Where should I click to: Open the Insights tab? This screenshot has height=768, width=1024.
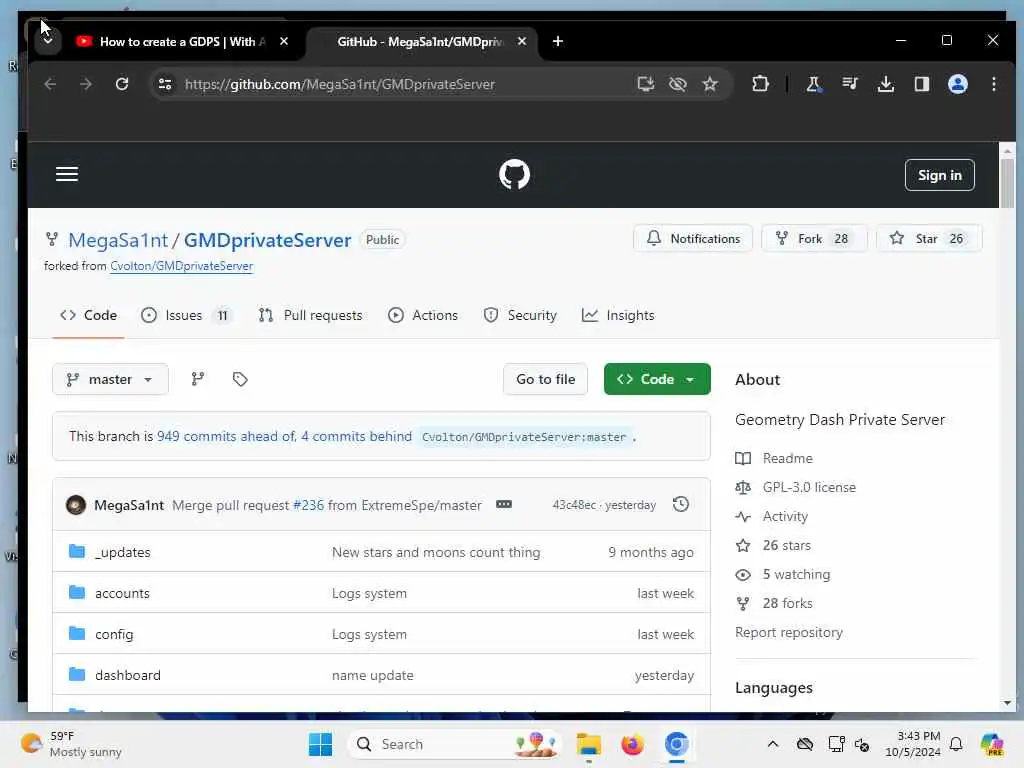coord(618,315)
